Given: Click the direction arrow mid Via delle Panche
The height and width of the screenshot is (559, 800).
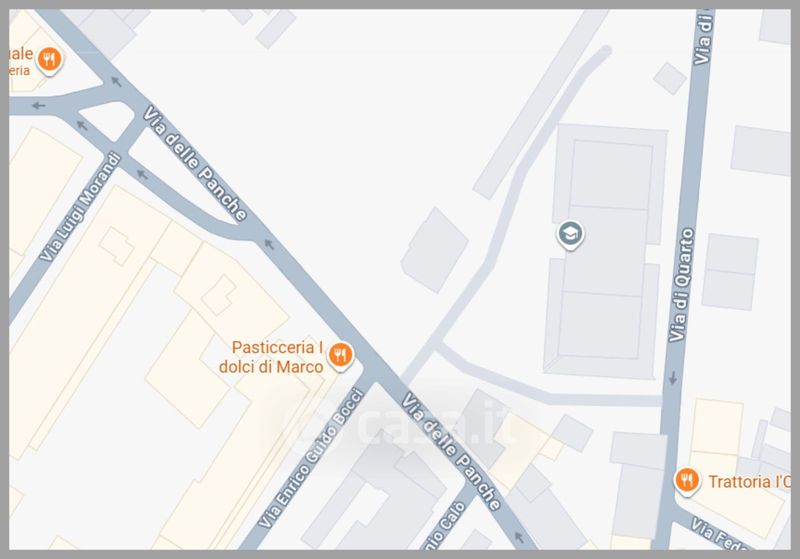Looking at the screenshot, I should (x=269, y=245).
